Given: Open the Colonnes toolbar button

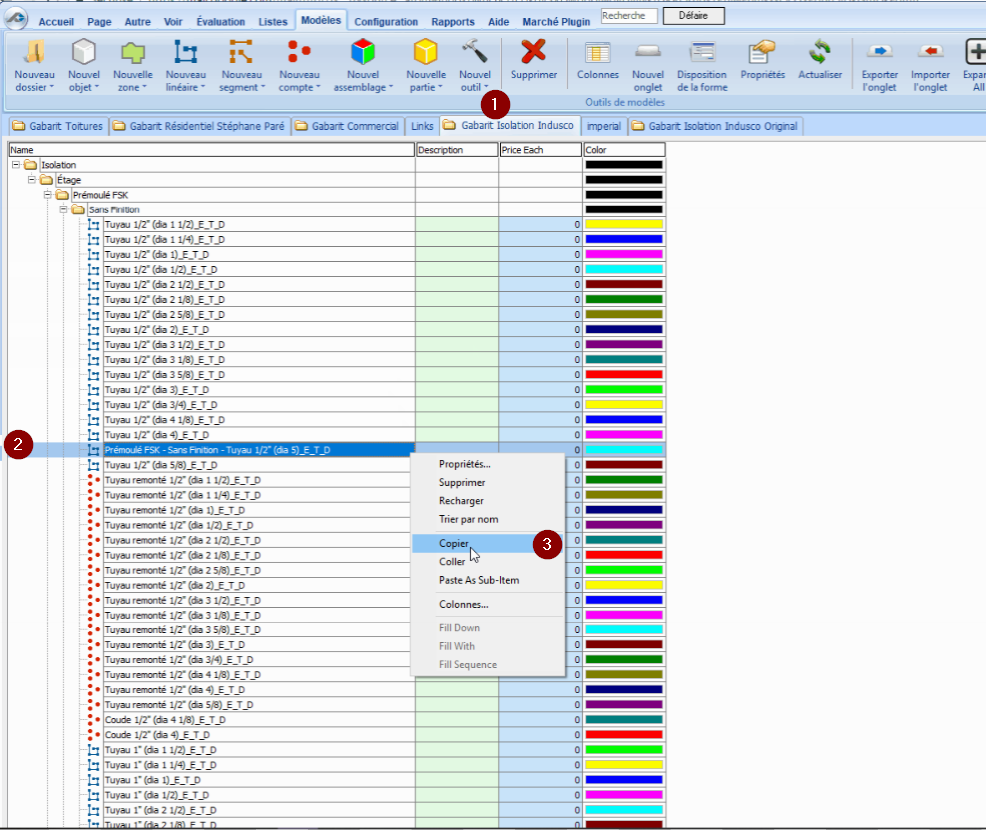Looking at the screenshot, I should (x=598, y=60).
